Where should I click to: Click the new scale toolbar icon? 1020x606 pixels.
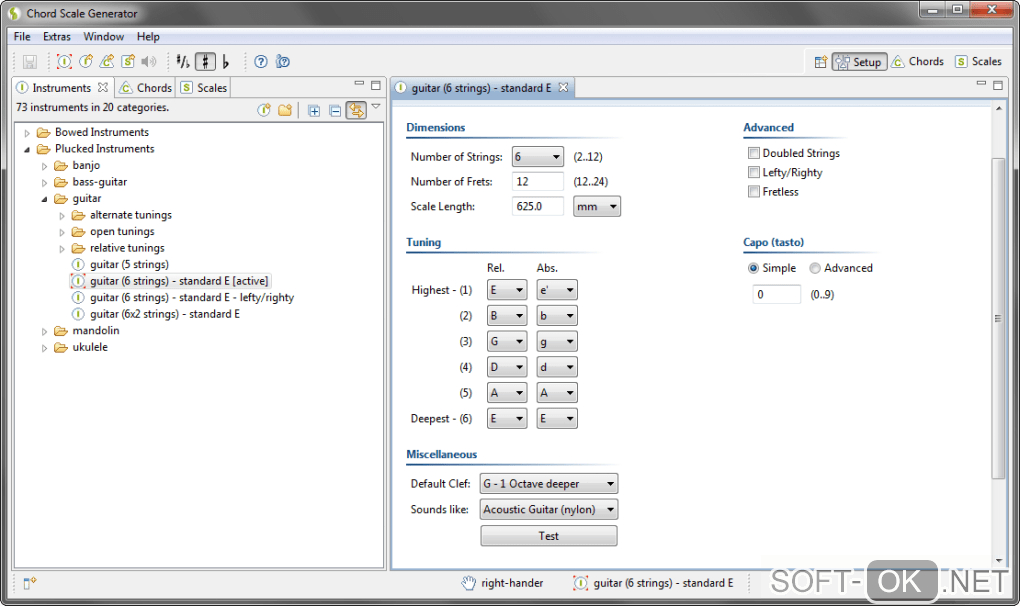128,62
